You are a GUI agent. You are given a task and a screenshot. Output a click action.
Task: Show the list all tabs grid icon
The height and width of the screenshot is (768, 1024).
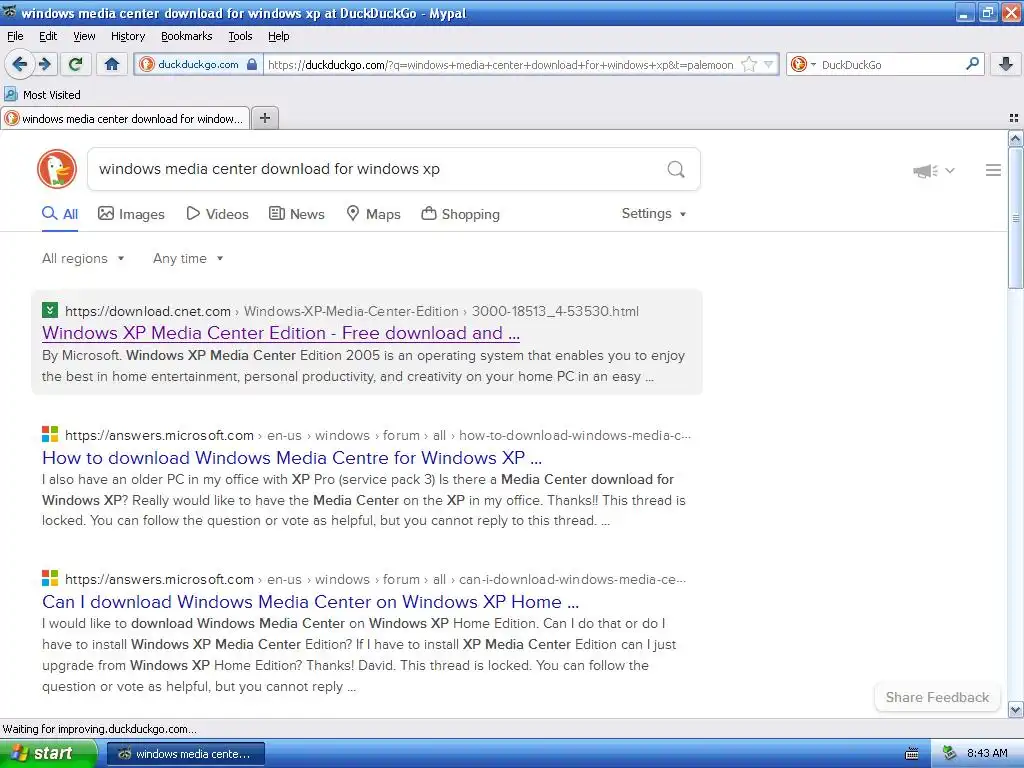click(x=1014, y=118)
